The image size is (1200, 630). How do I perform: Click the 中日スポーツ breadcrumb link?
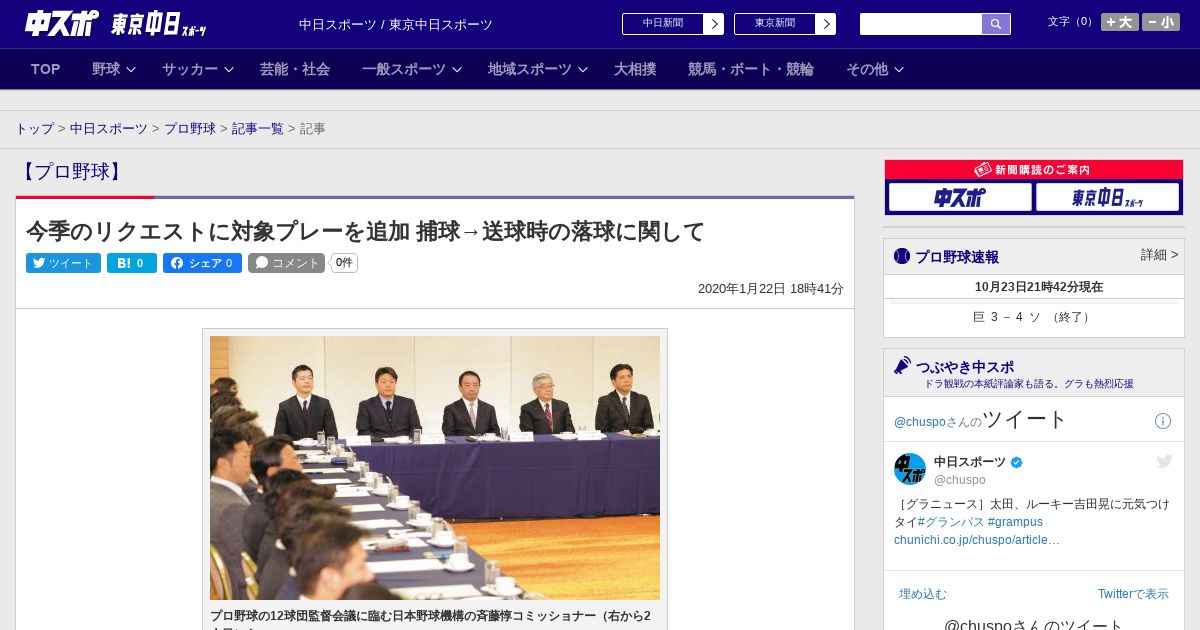tap(109, 129)
